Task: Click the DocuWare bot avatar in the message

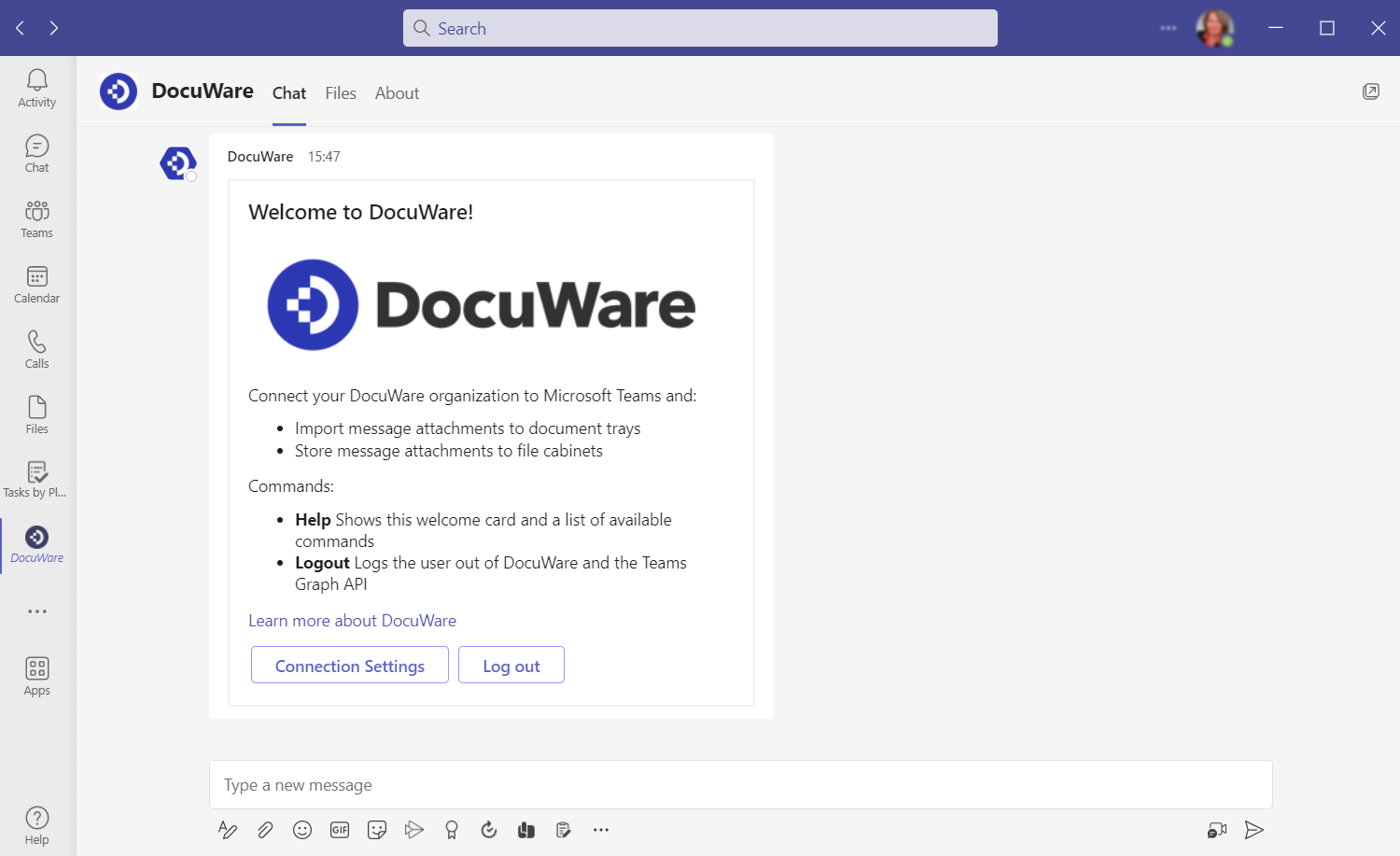Action: 177,163
